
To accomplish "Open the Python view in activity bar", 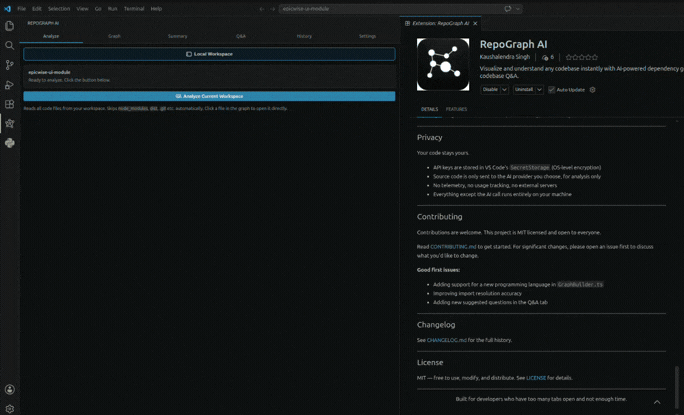I will 9,143.
